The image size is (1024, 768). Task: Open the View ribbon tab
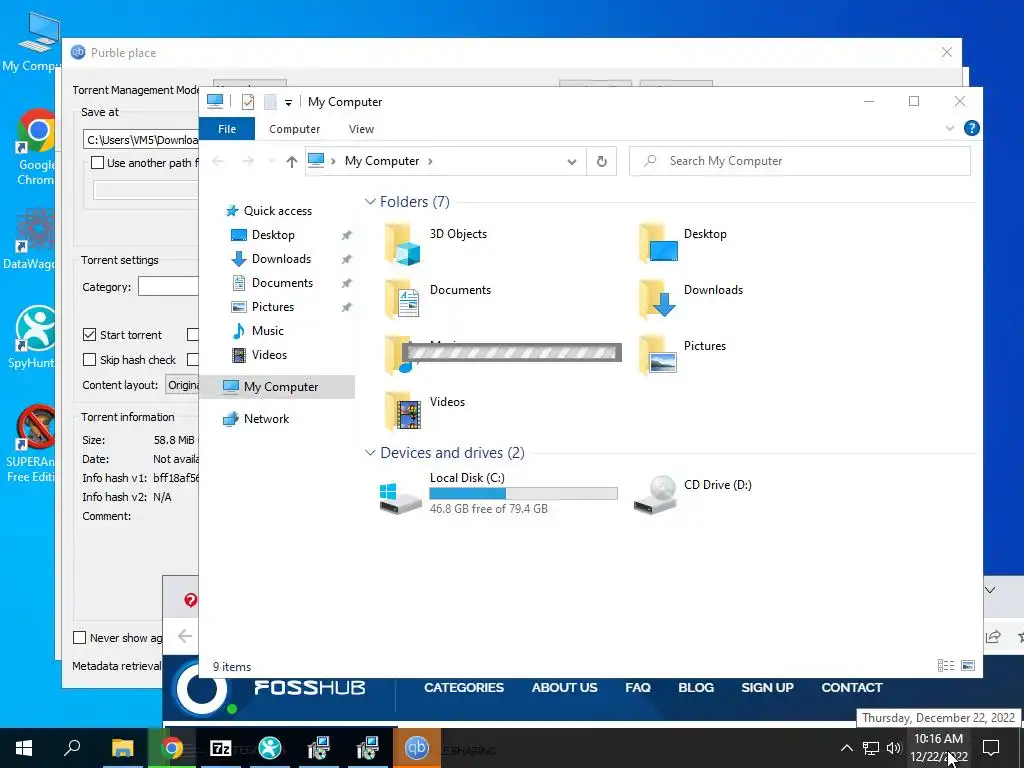tap(361, 129)
